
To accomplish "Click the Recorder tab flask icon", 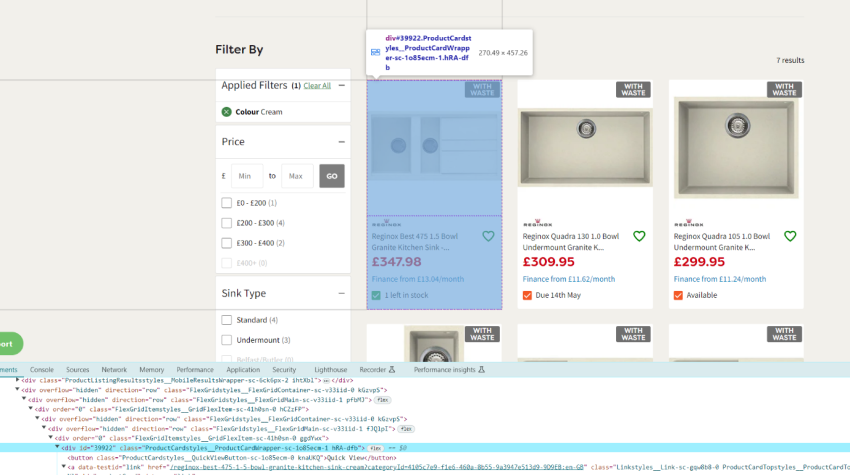I will coord(392,370).
